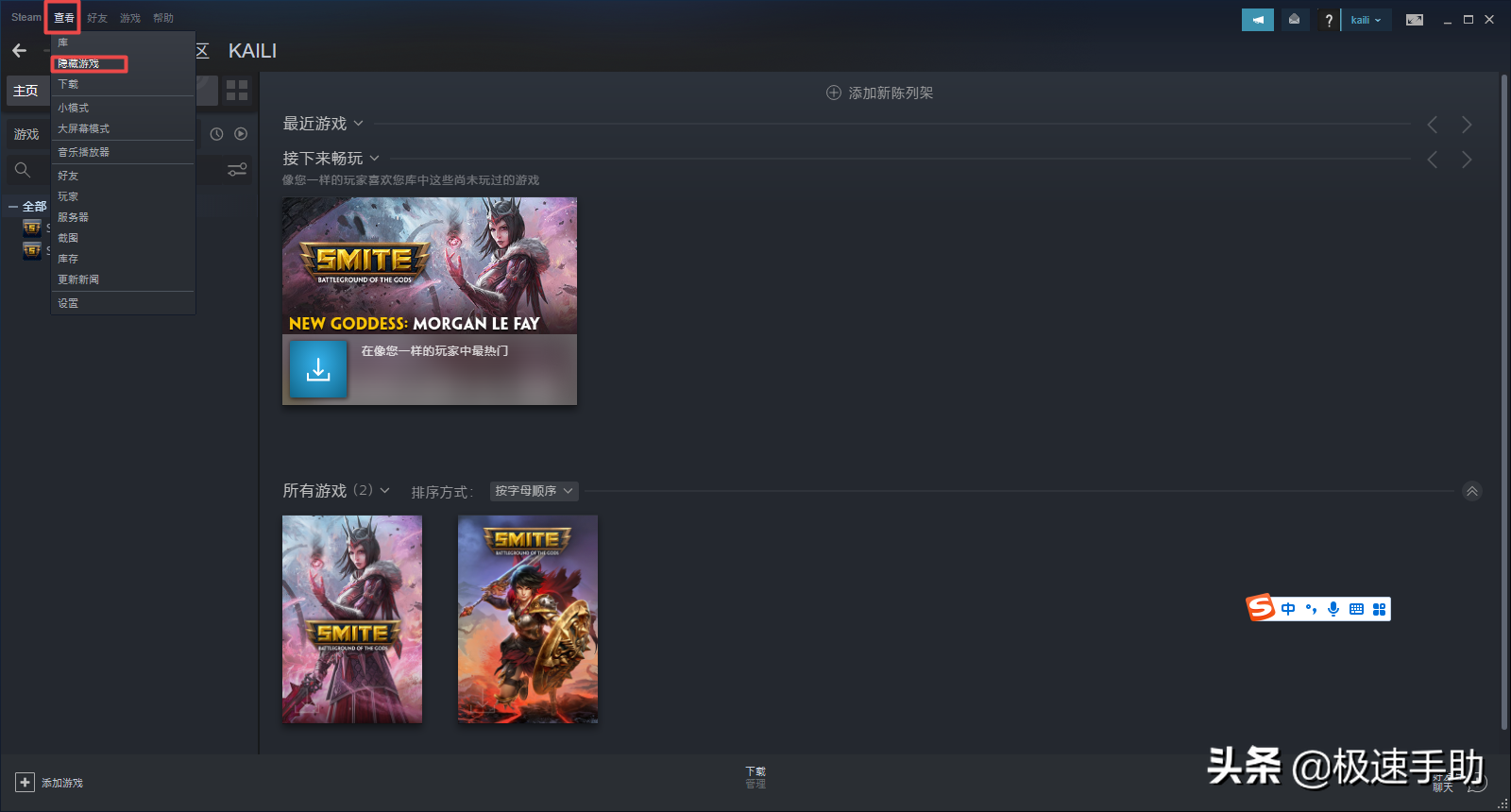
Task: Toggle the recent activity clock filter
Action: pos(216,134)
